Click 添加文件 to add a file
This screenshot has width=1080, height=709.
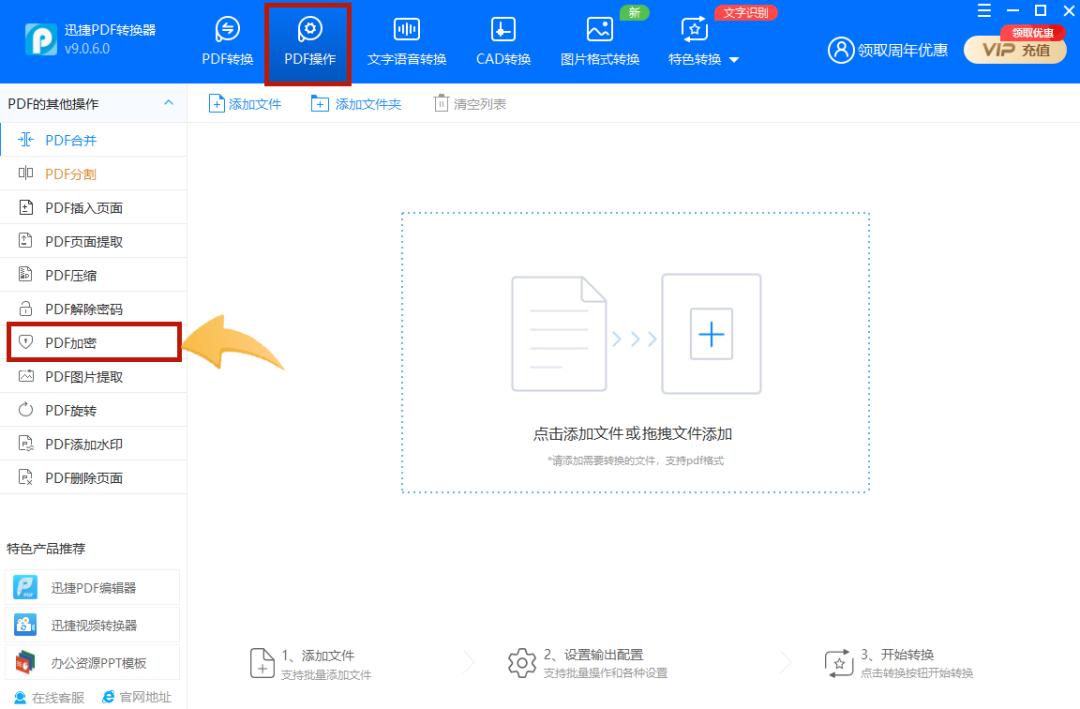tap(245, 103)
